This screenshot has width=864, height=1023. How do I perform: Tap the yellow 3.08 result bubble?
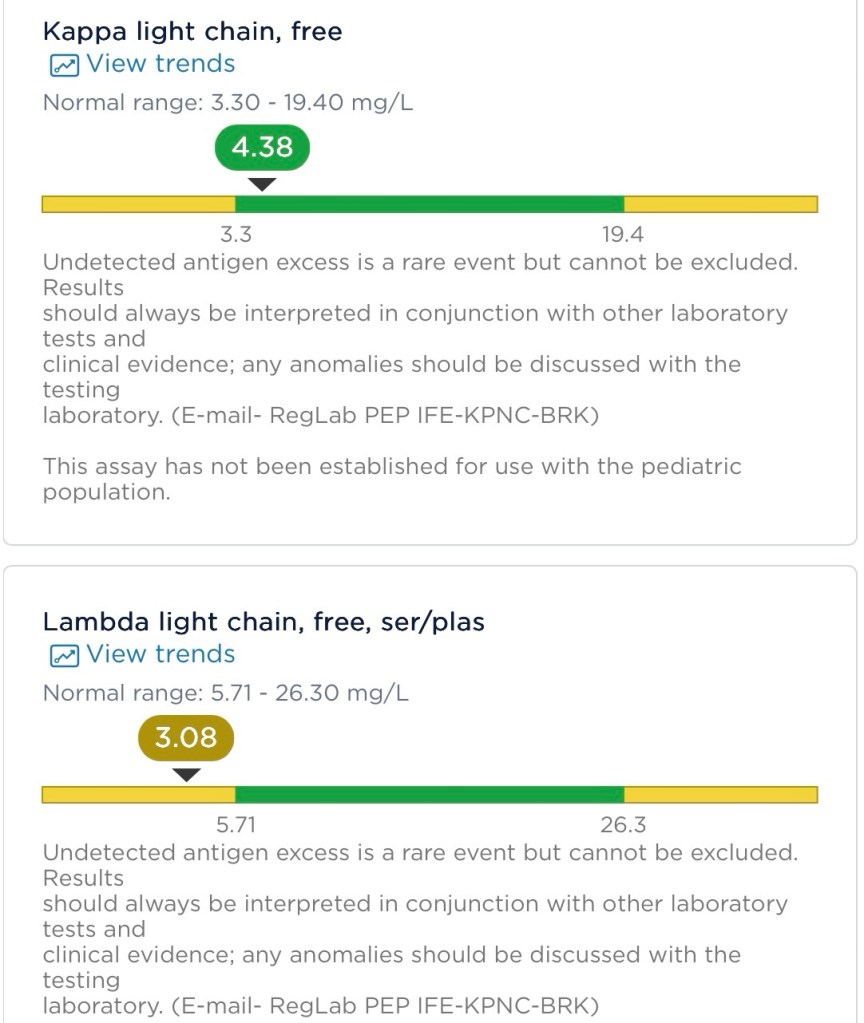click(186, 738)
